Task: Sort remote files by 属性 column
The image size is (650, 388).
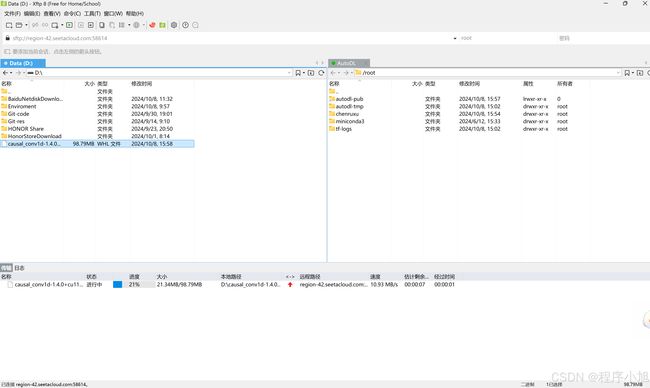Action: (x=528, y=84)
